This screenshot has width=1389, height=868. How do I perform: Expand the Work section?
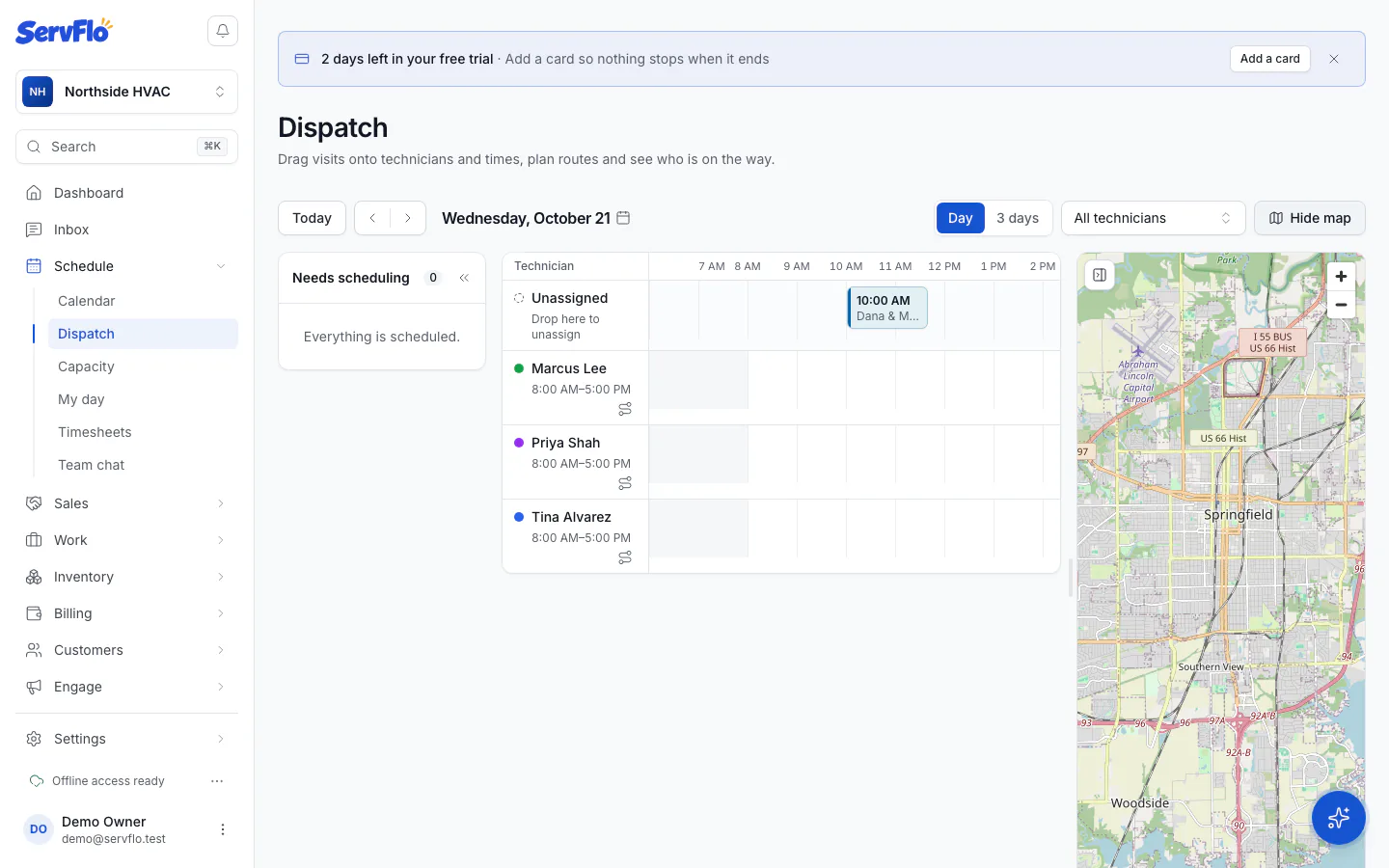tap(126, 540)
